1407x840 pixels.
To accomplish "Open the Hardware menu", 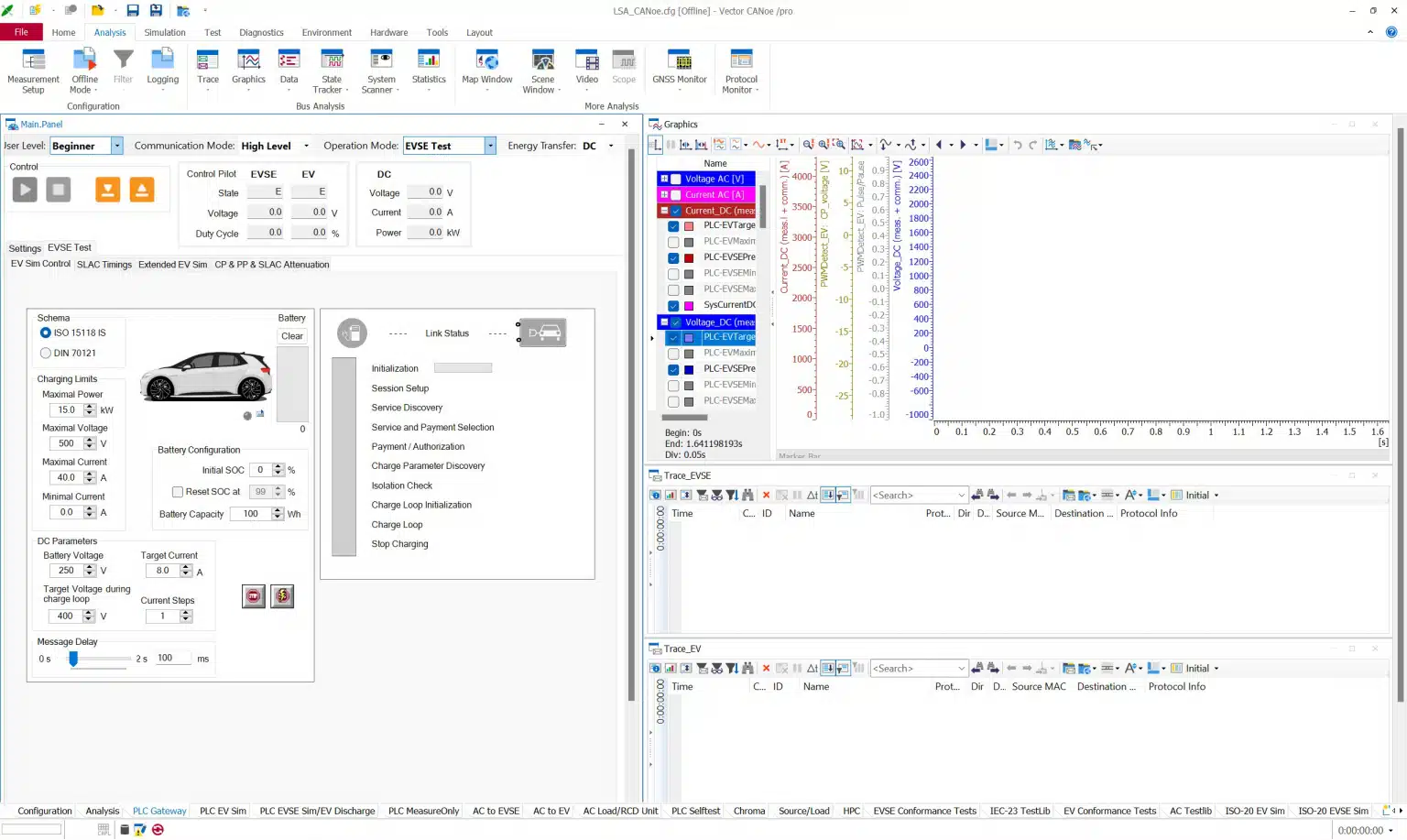I will click(388, 32).
